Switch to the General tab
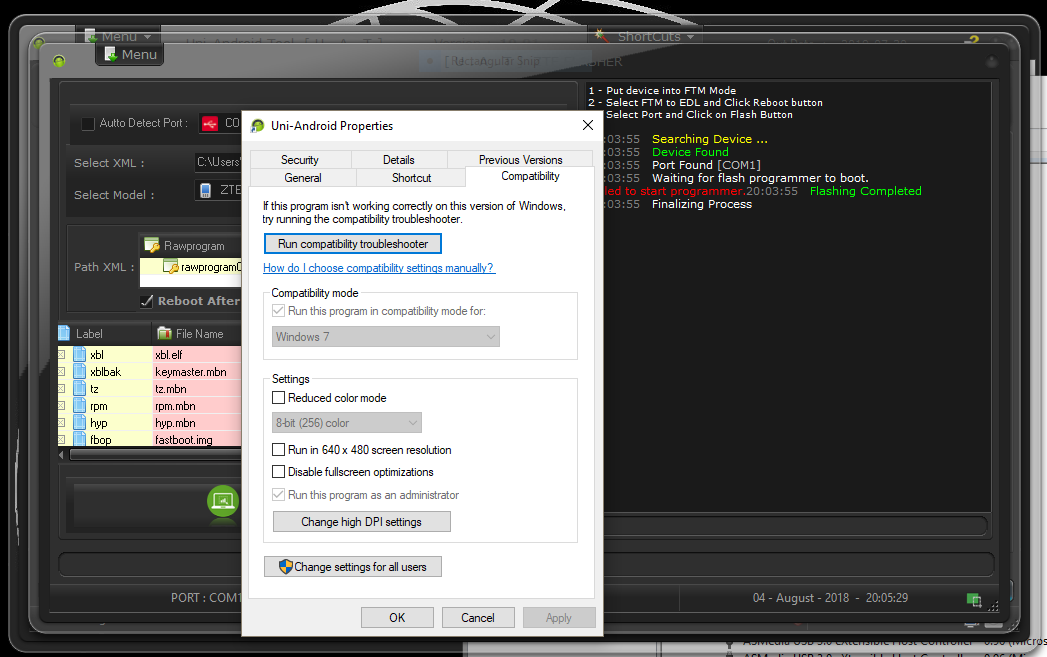The height and width of the screenshot is (657, 1047). tap(303, 178)
